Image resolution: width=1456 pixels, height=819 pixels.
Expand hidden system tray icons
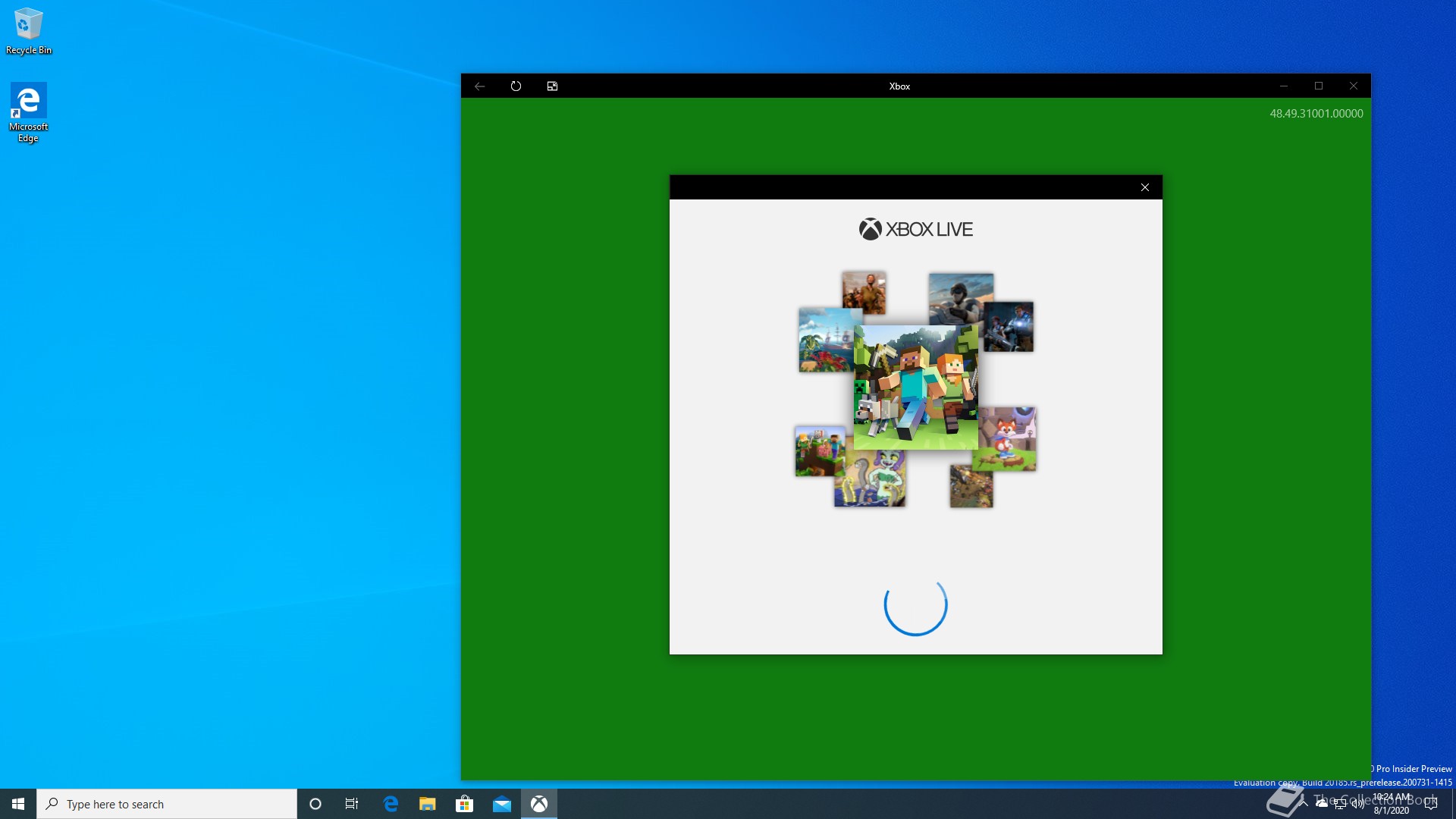1304,803
